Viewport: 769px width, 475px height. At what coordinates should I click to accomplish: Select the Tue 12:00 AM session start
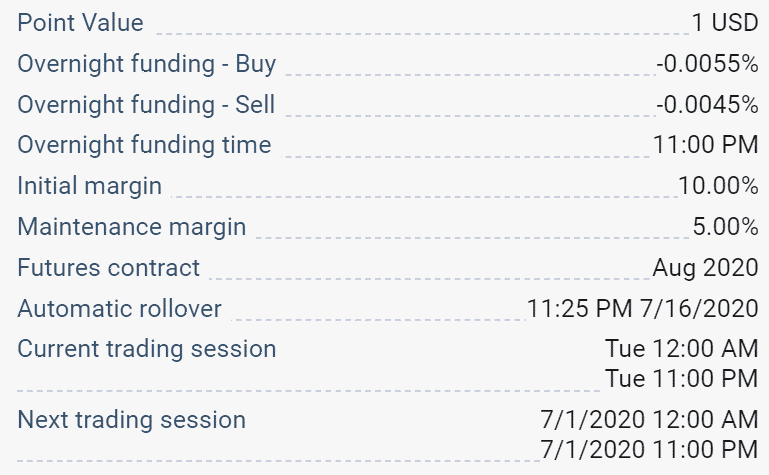(x=682, y=349)
